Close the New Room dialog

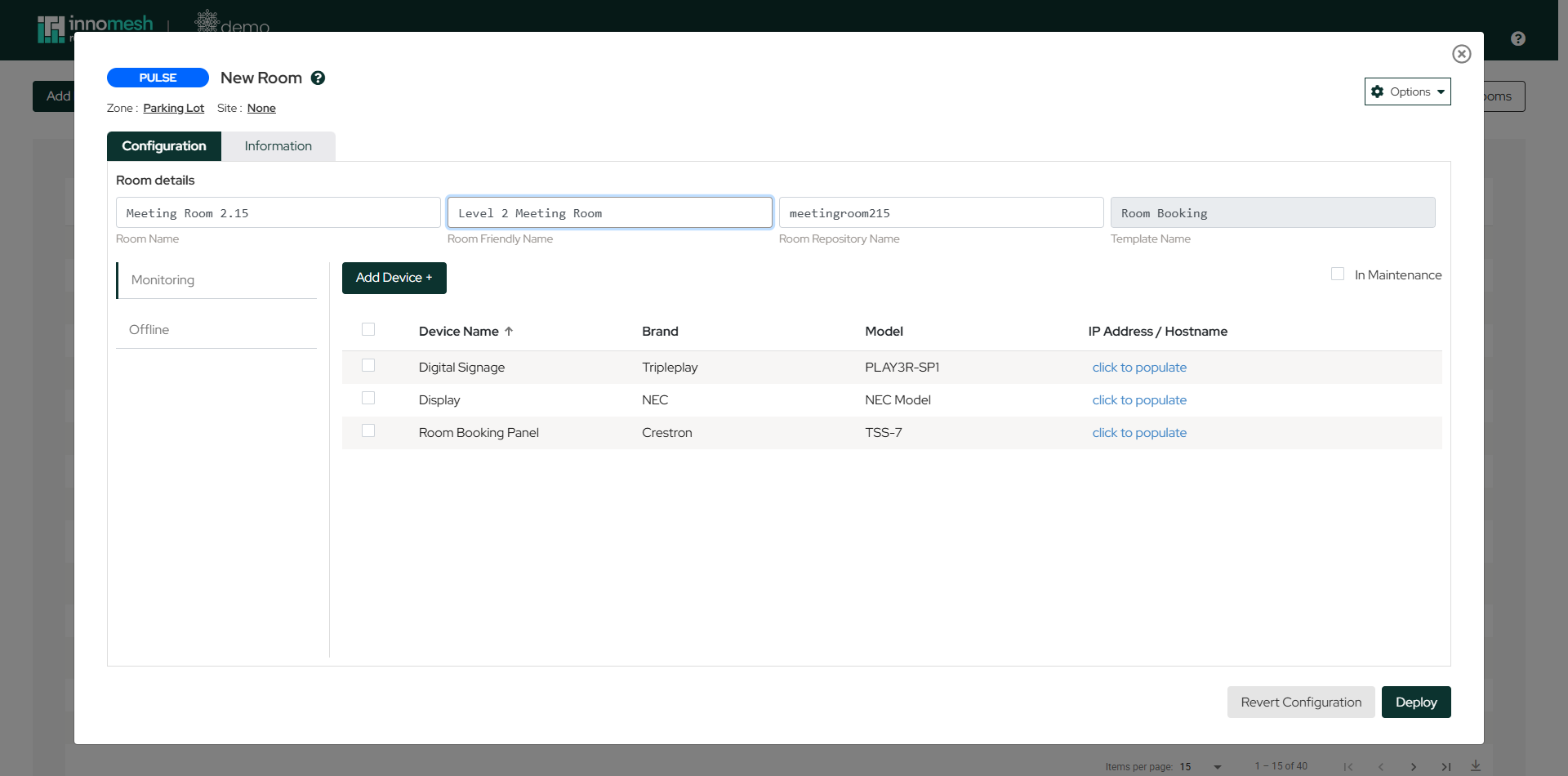point(1461,54)
